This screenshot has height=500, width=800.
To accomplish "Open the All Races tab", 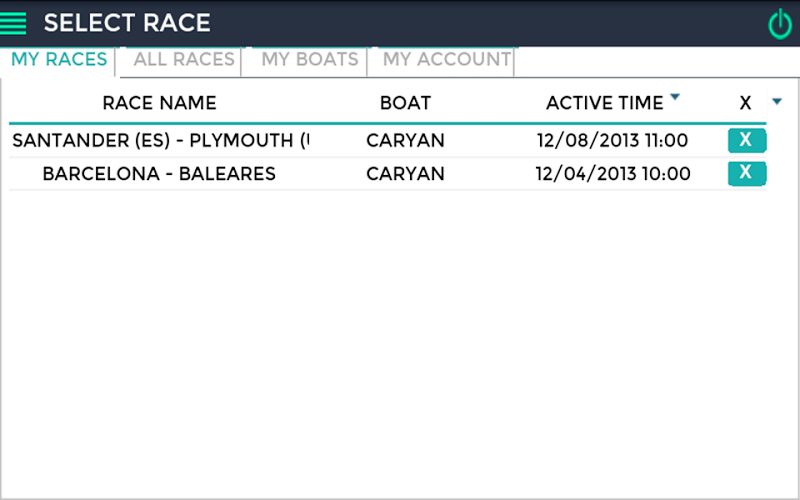I will coord(184,60).
